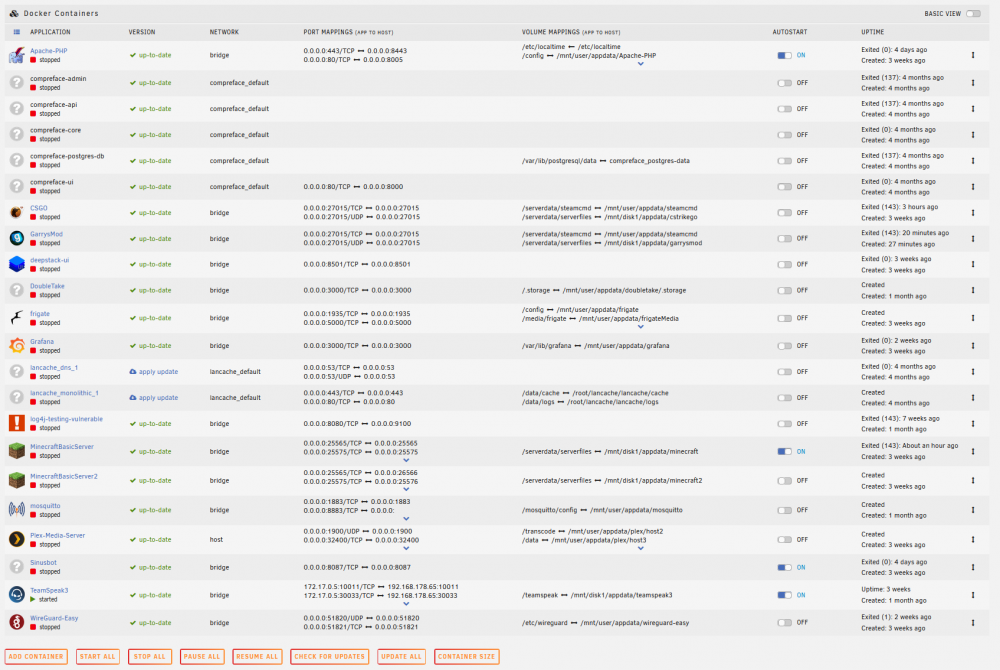The width and height of the screenshot is (1000, 670).
Task: Expand frigate volume mappings chevron
Action: tap(640, 327)
